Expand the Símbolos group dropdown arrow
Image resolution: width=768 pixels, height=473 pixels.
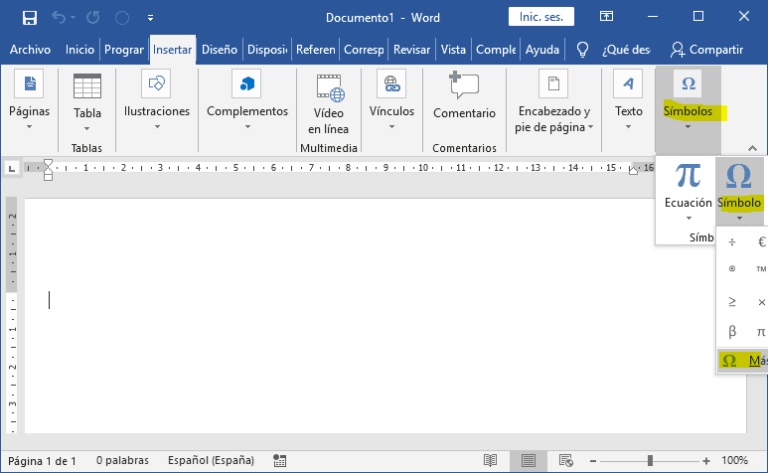pos(688,127)
